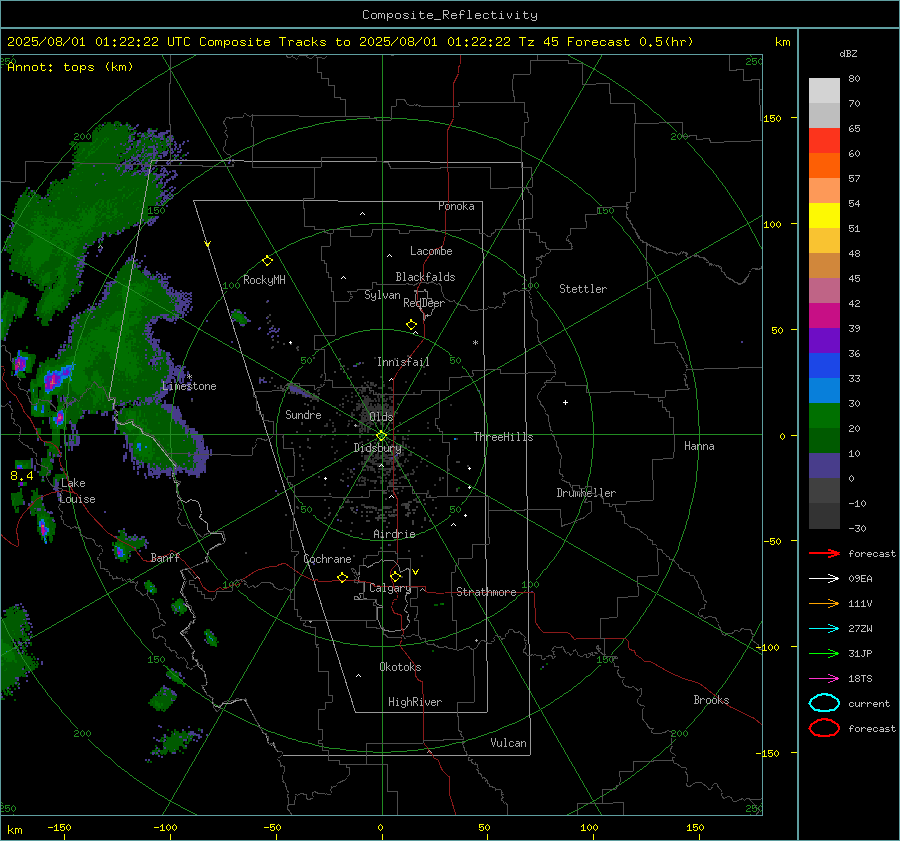Click the Vulcan label
900x841 pixels.
[x=508, y=743]
